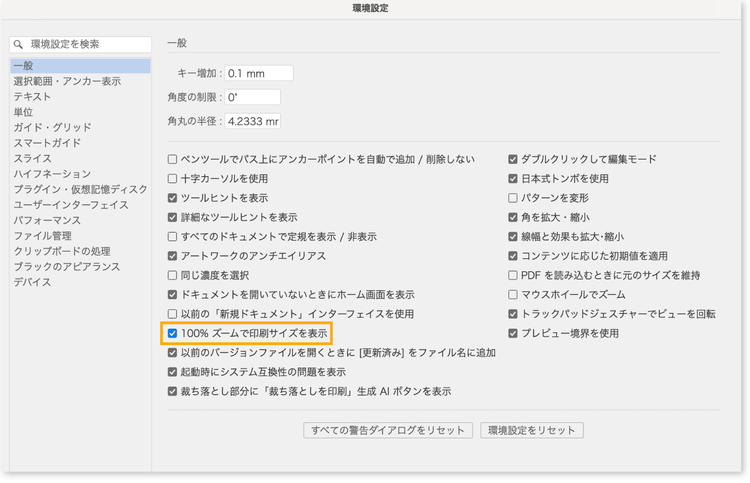The width and height of the screenshot is (750, 483).
Task: Enable 以前の「新規ドキュメント」インターフェイスを使用
Action: (172, 314)
